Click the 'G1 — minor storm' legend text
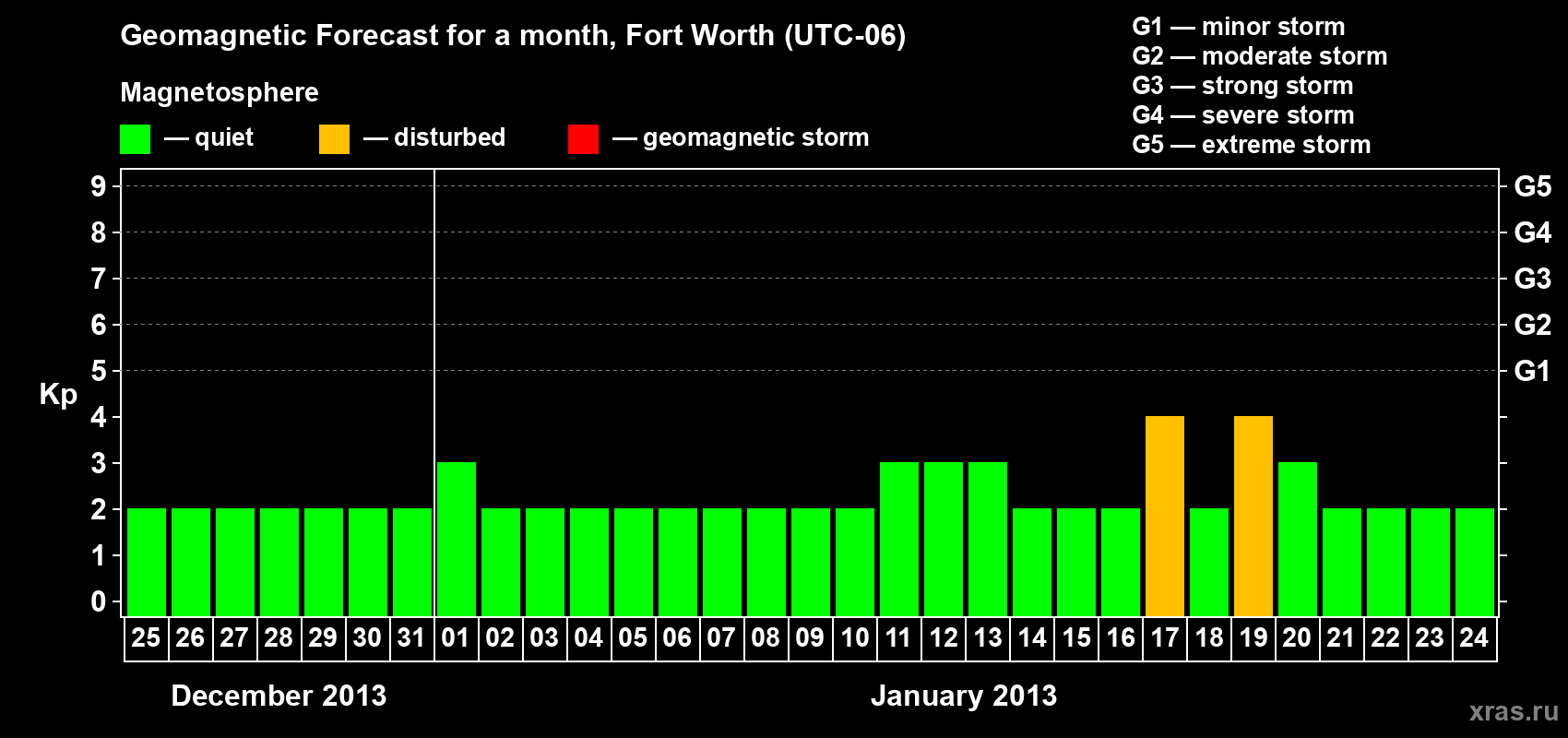Screen dimensions: 1568x738 (x=1239, y=27)
